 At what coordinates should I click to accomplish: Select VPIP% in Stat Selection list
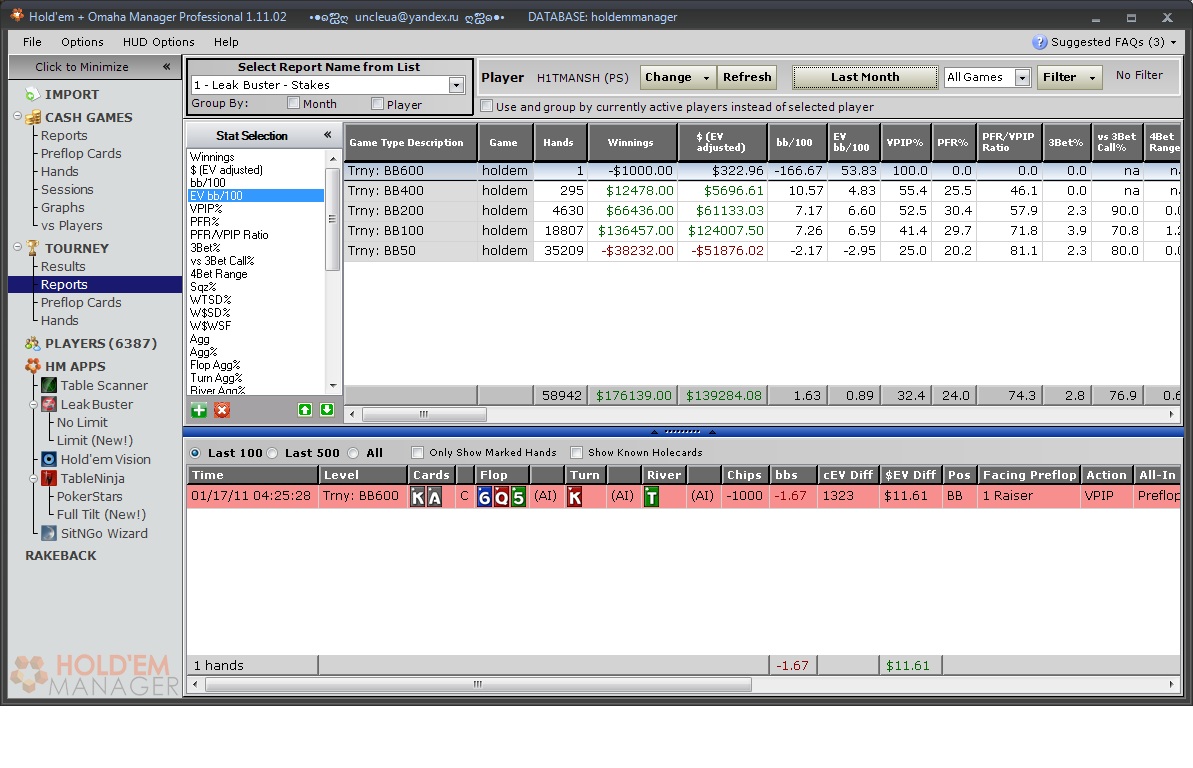206,209
